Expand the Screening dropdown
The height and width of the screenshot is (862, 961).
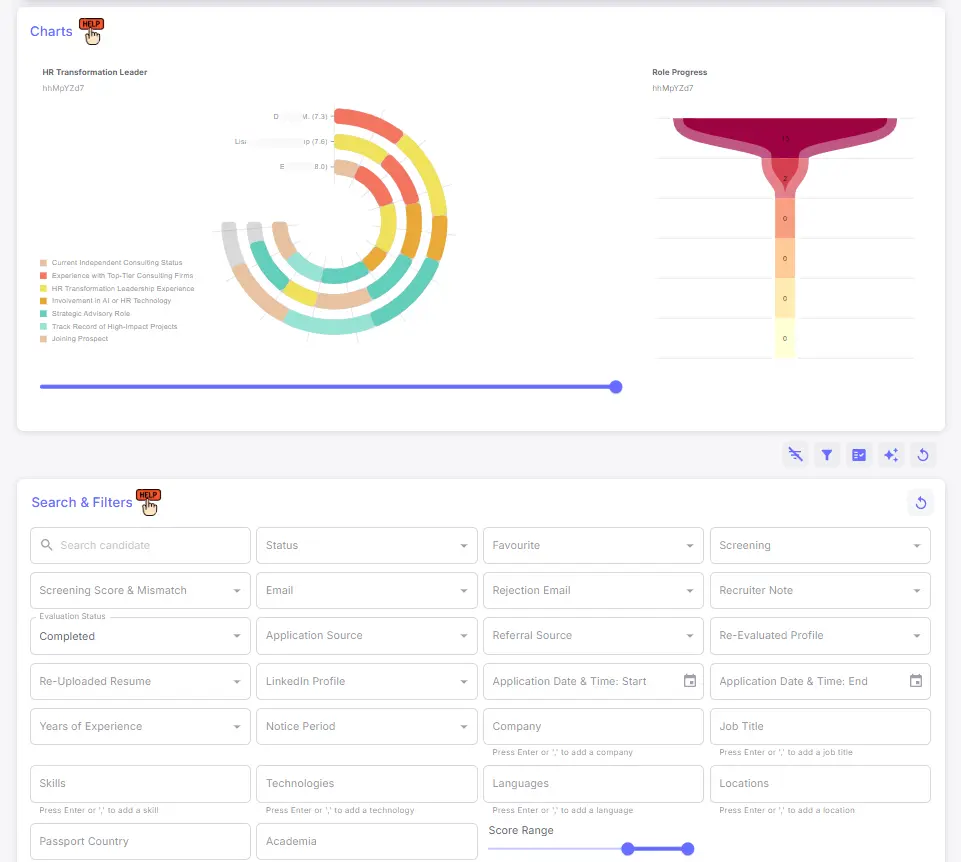820,546
